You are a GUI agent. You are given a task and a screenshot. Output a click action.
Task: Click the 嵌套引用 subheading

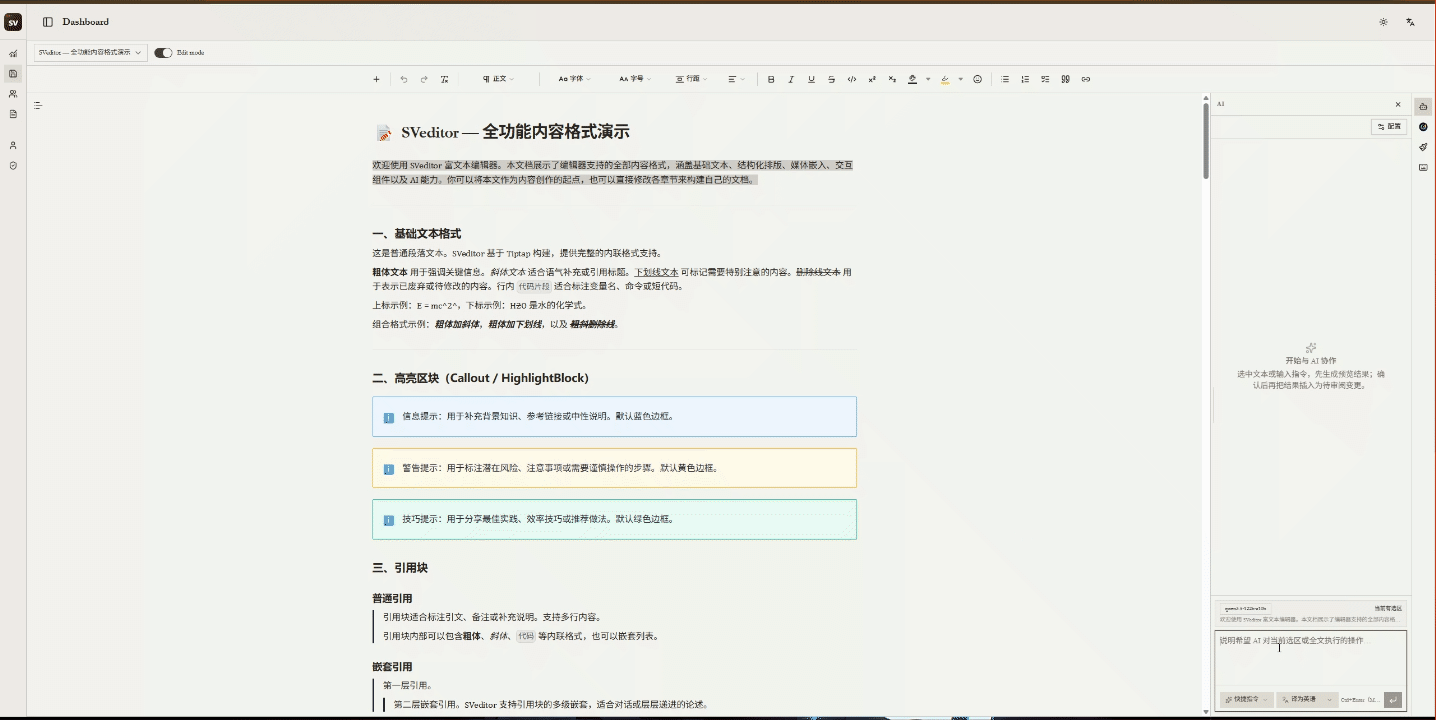pos(392,666)
